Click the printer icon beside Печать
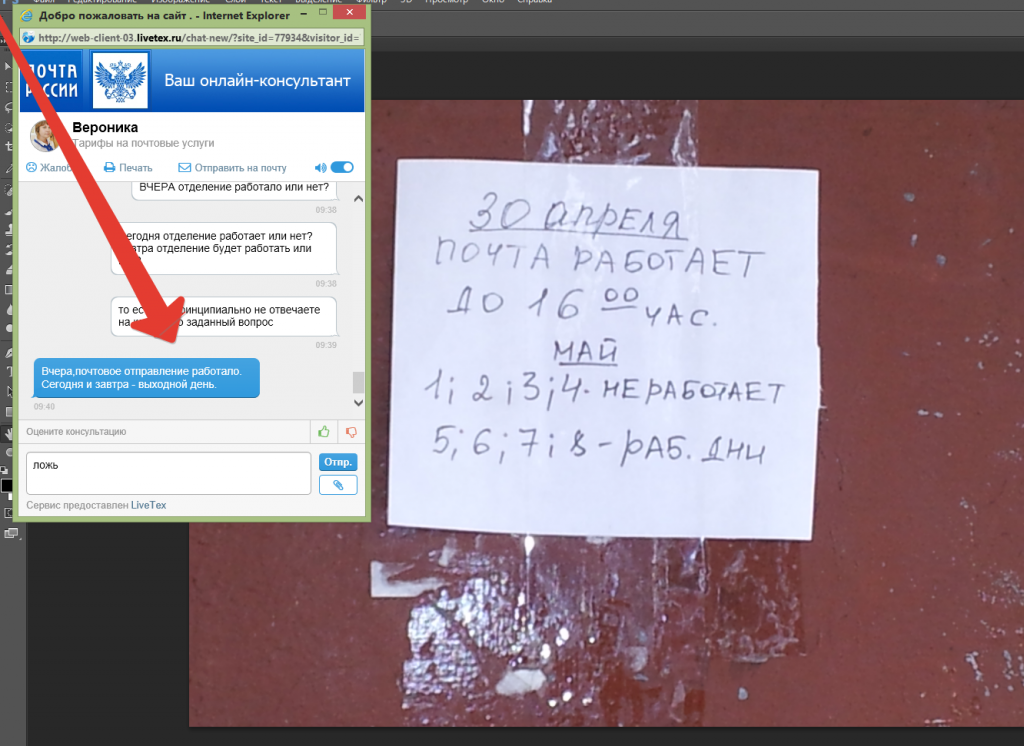This screenshot has width=1024, height=746. tap(110, 168)
